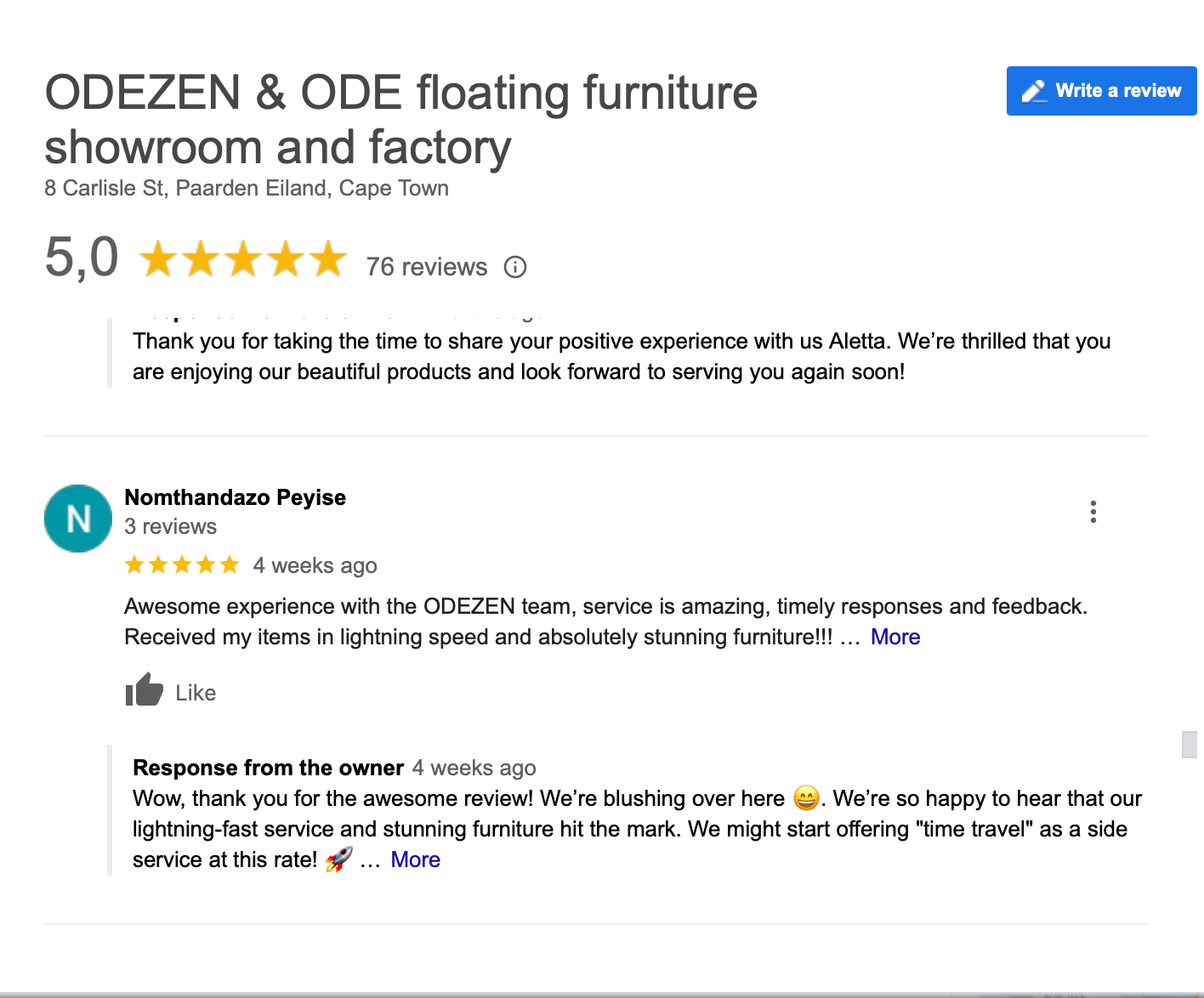The image size is (1204, 998).
Task: Click the Write a review button
Action: [x=1101, y=91]
